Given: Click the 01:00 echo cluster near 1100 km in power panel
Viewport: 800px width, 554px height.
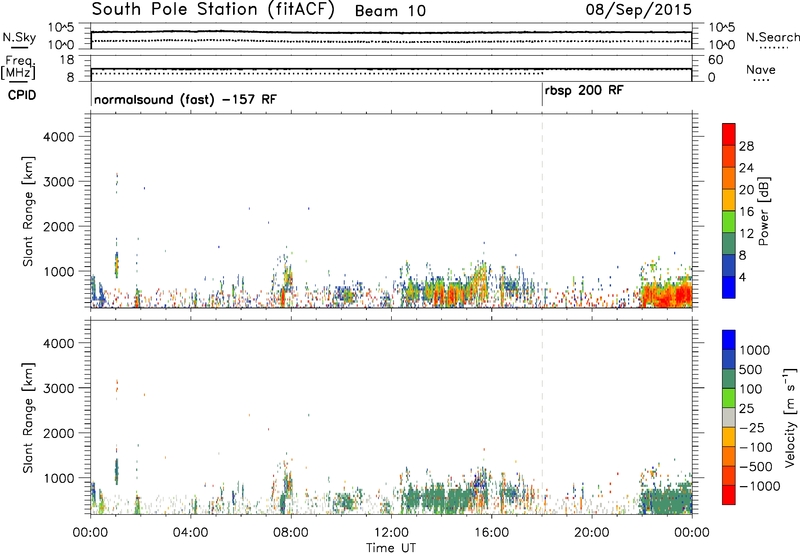Looking at the screenshot, I should 116,265.
